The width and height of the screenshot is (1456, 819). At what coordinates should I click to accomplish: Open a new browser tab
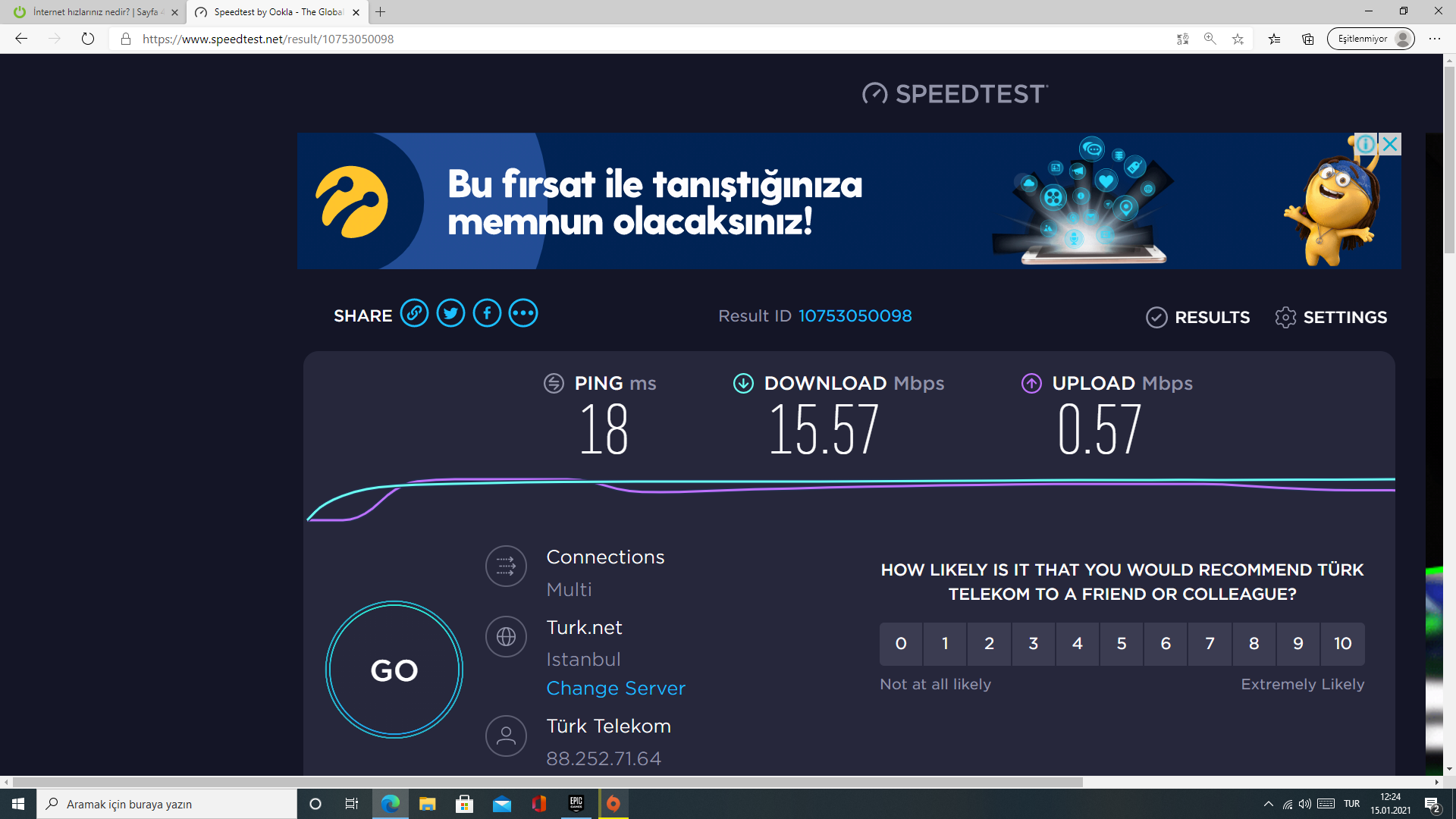click(x=381, y=12)
